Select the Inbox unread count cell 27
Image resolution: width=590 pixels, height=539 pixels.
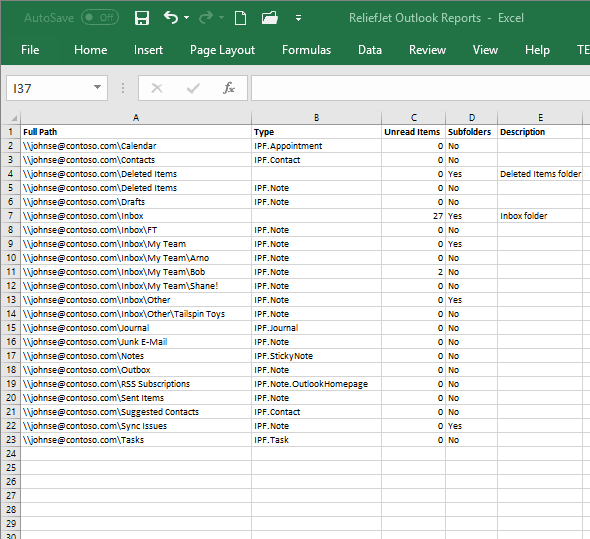tap(414, 216)
